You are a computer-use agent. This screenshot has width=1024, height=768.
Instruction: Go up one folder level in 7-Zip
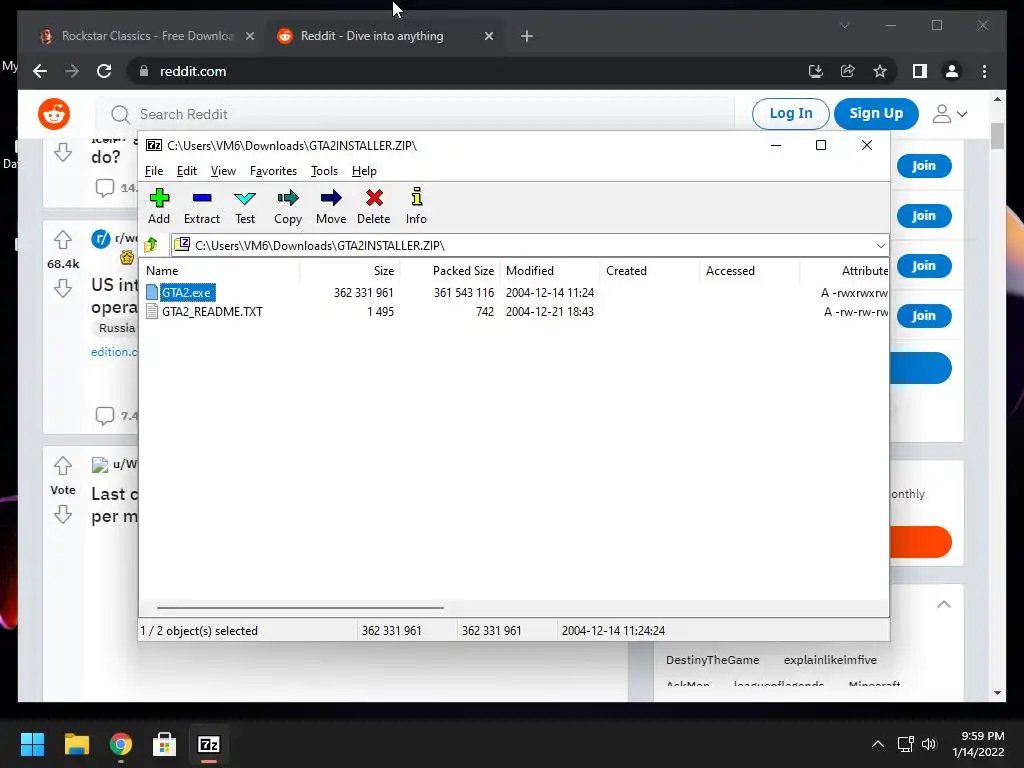tap(151, 245)
